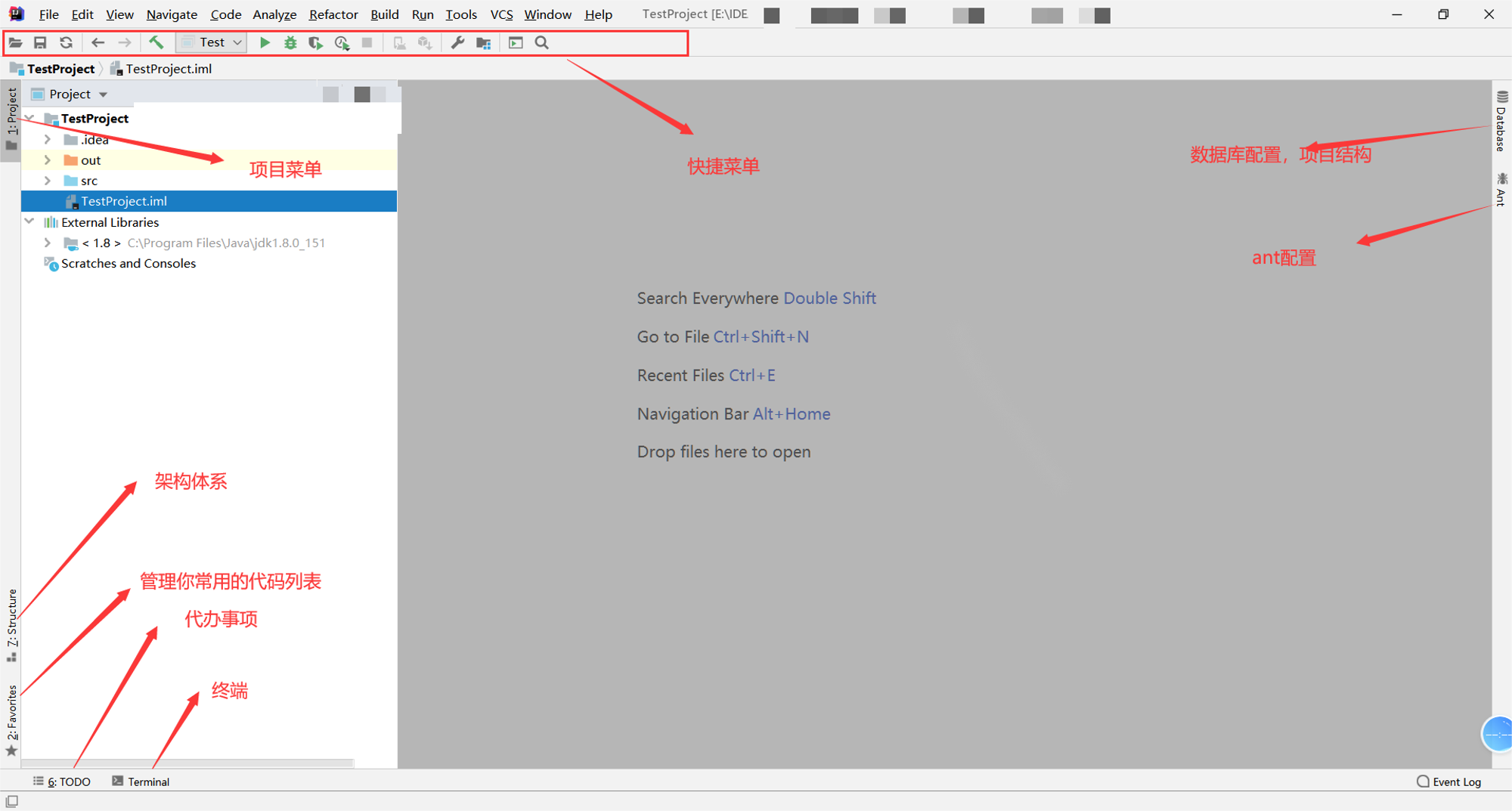Click the blue floating circle widget
Viewport: 1512px width, 811px height.
pos(1498,734)
